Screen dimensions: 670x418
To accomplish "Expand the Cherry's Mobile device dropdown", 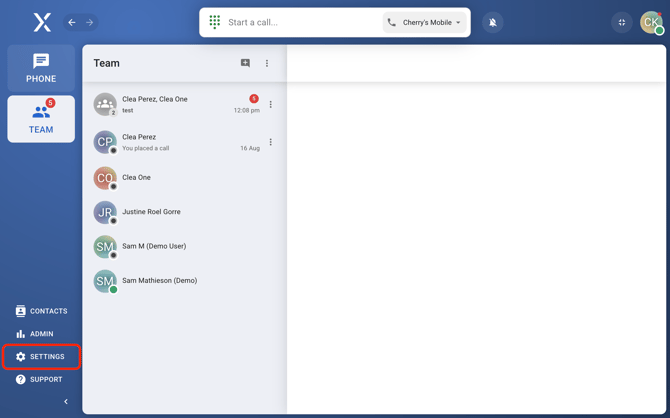I will 425,22.
